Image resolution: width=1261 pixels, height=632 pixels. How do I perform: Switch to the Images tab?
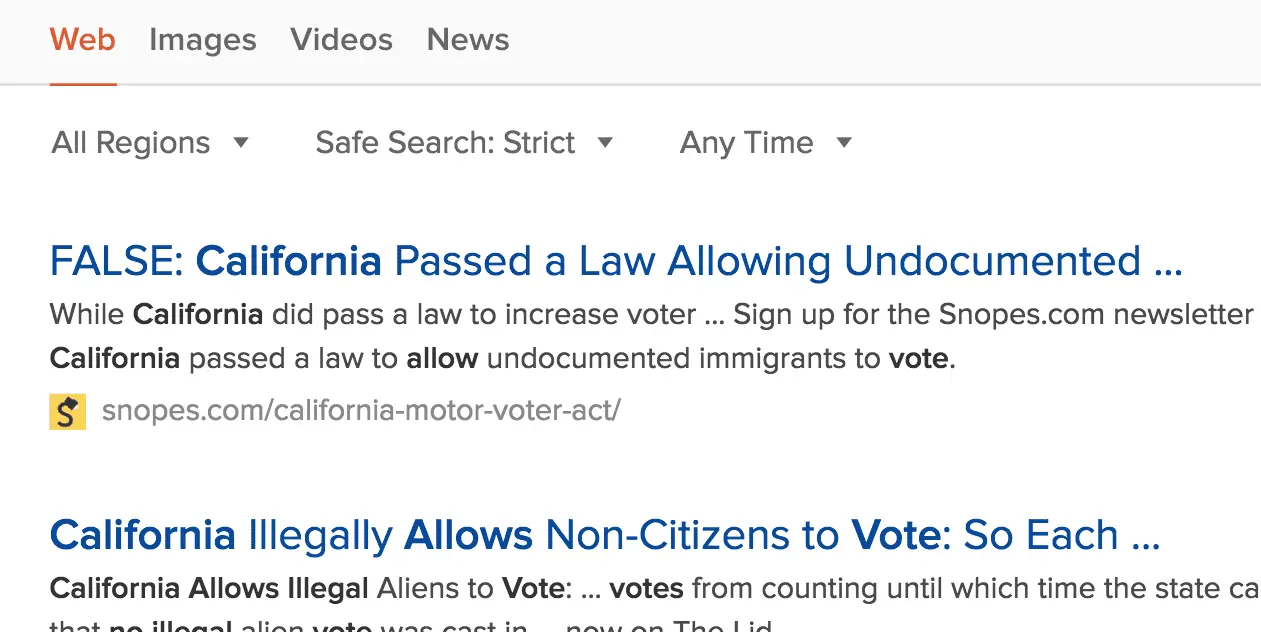click(202, 40)
